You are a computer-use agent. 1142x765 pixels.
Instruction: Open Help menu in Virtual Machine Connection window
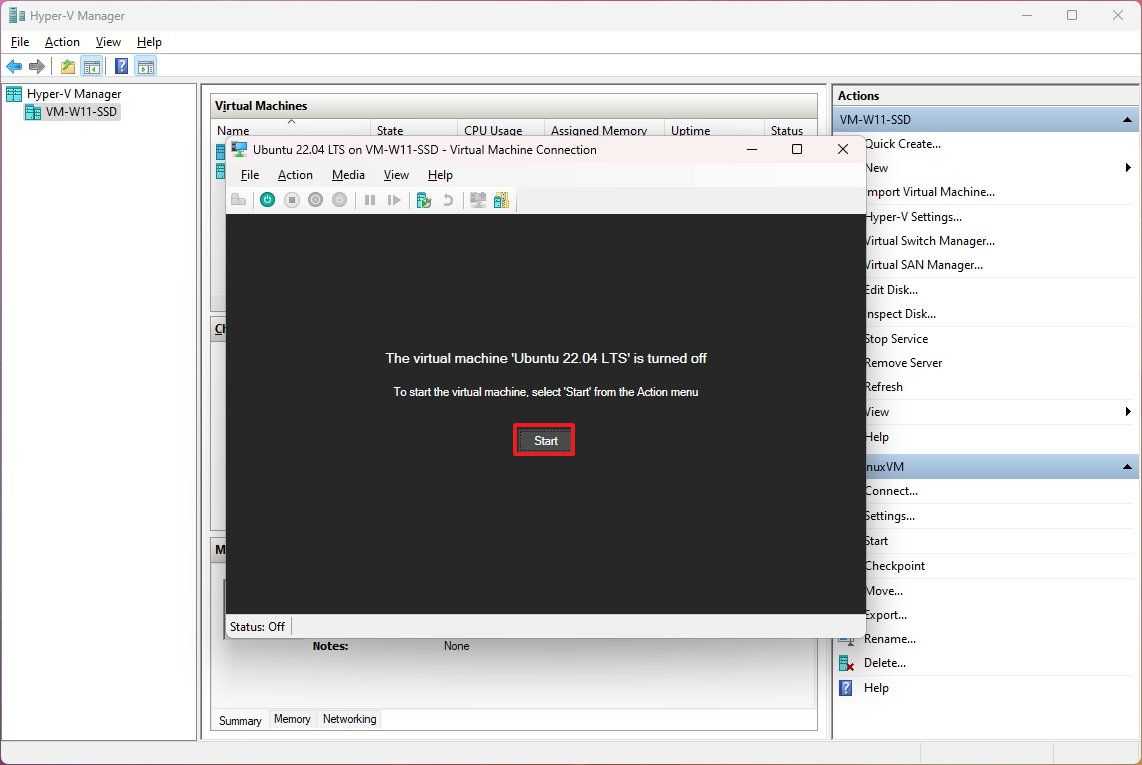(x=440, y=175)
